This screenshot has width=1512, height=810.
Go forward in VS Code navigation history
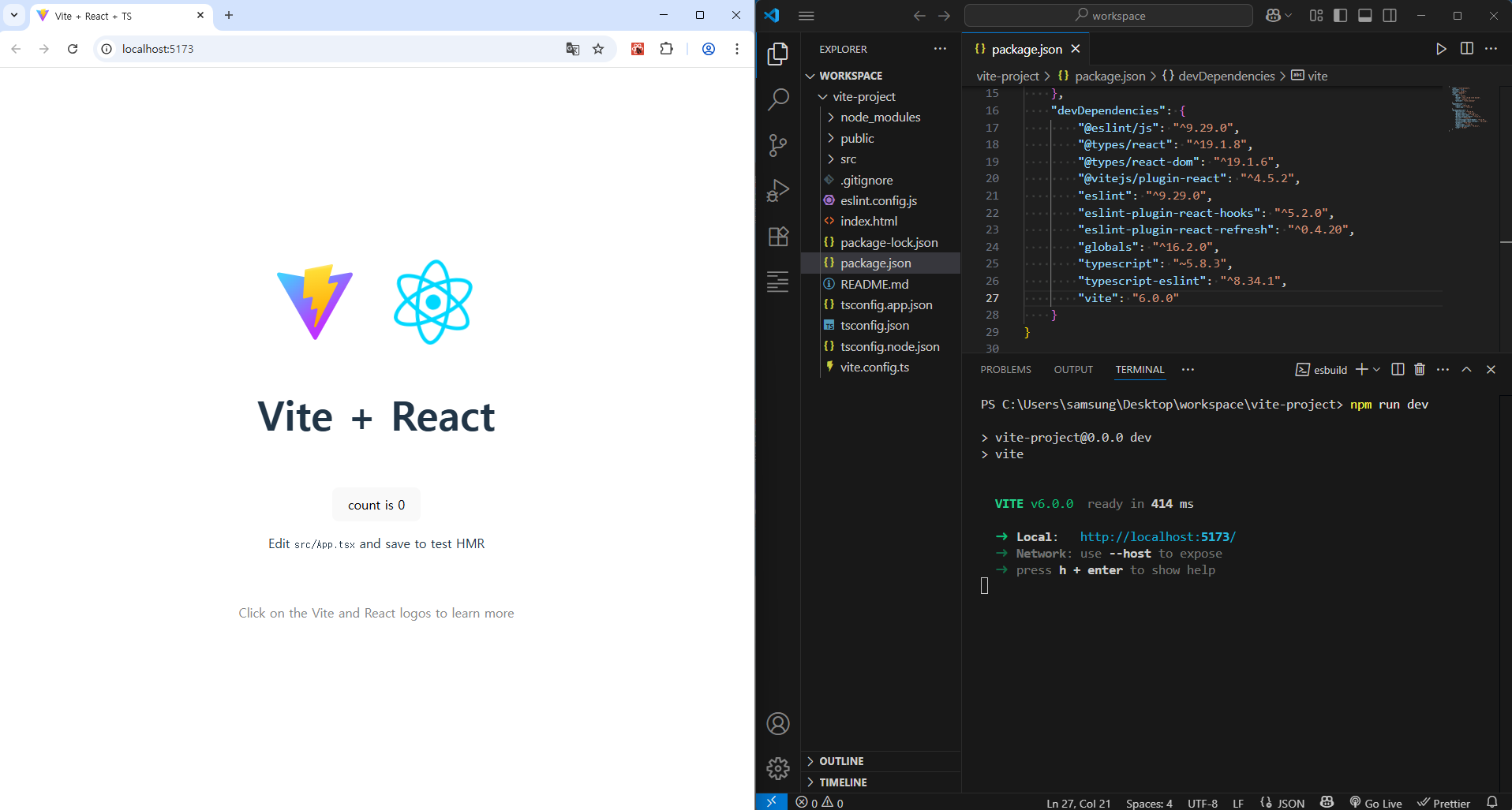click(x=945, y=16)
